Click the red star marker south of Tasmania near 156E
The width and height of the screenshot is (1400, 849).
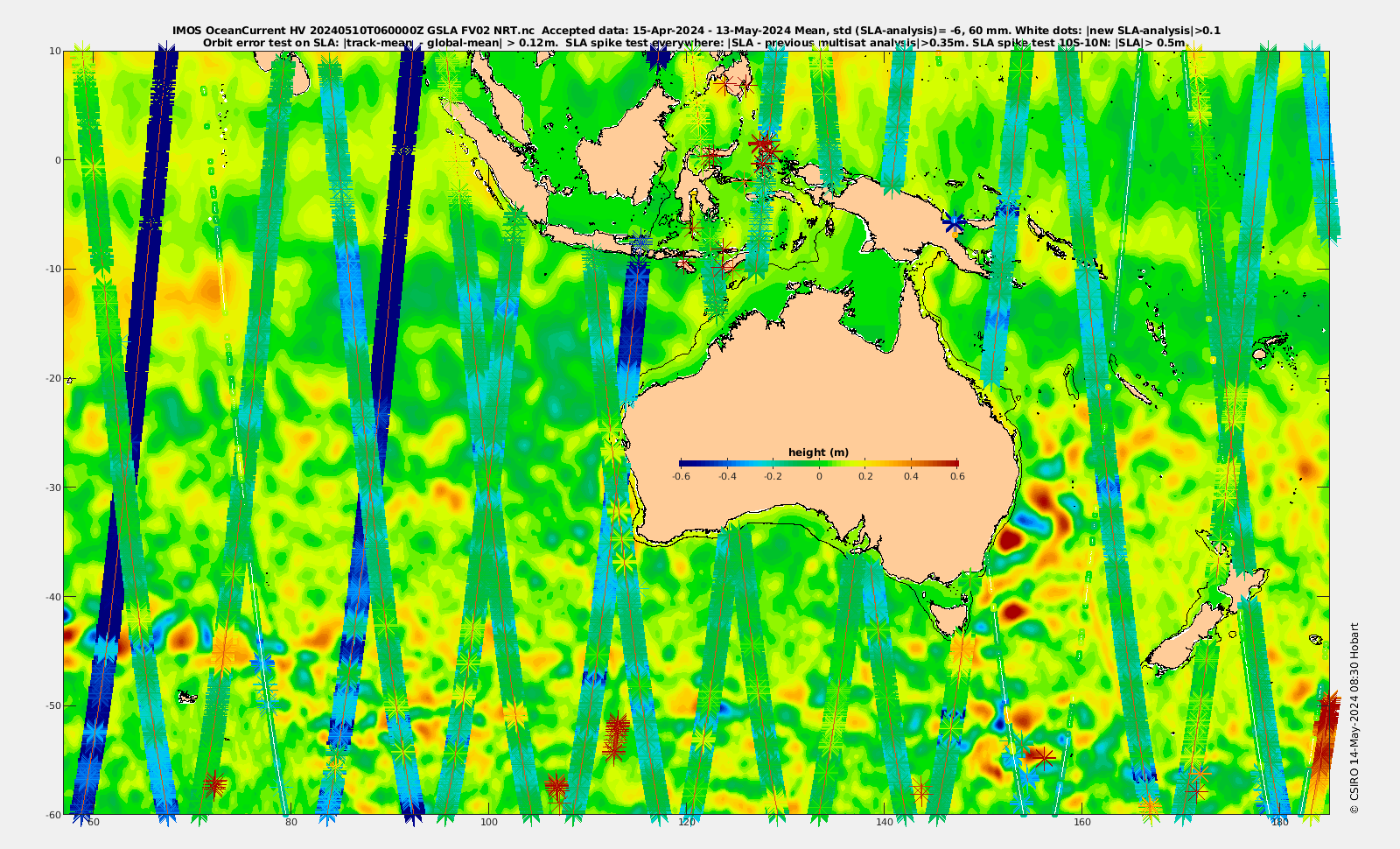tap(1042, 757)
